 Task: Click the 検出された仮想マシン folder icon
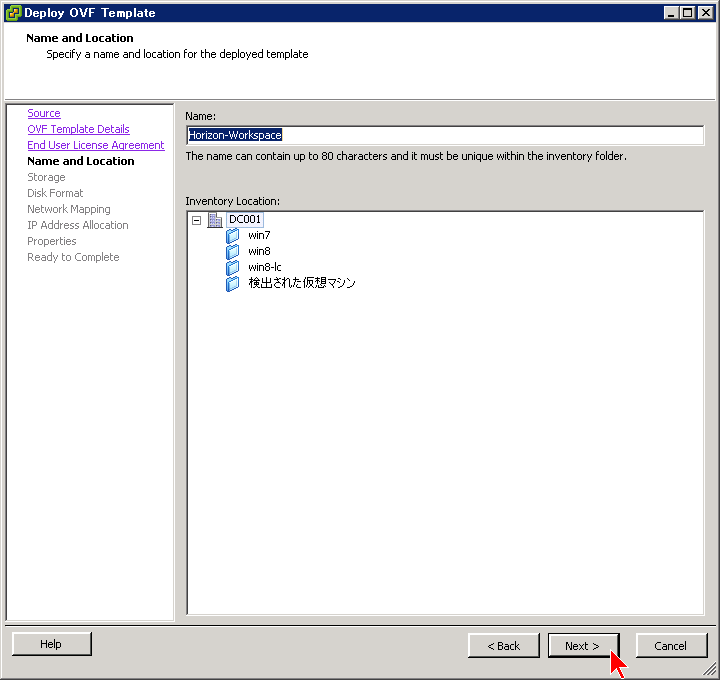click(232, 284)
